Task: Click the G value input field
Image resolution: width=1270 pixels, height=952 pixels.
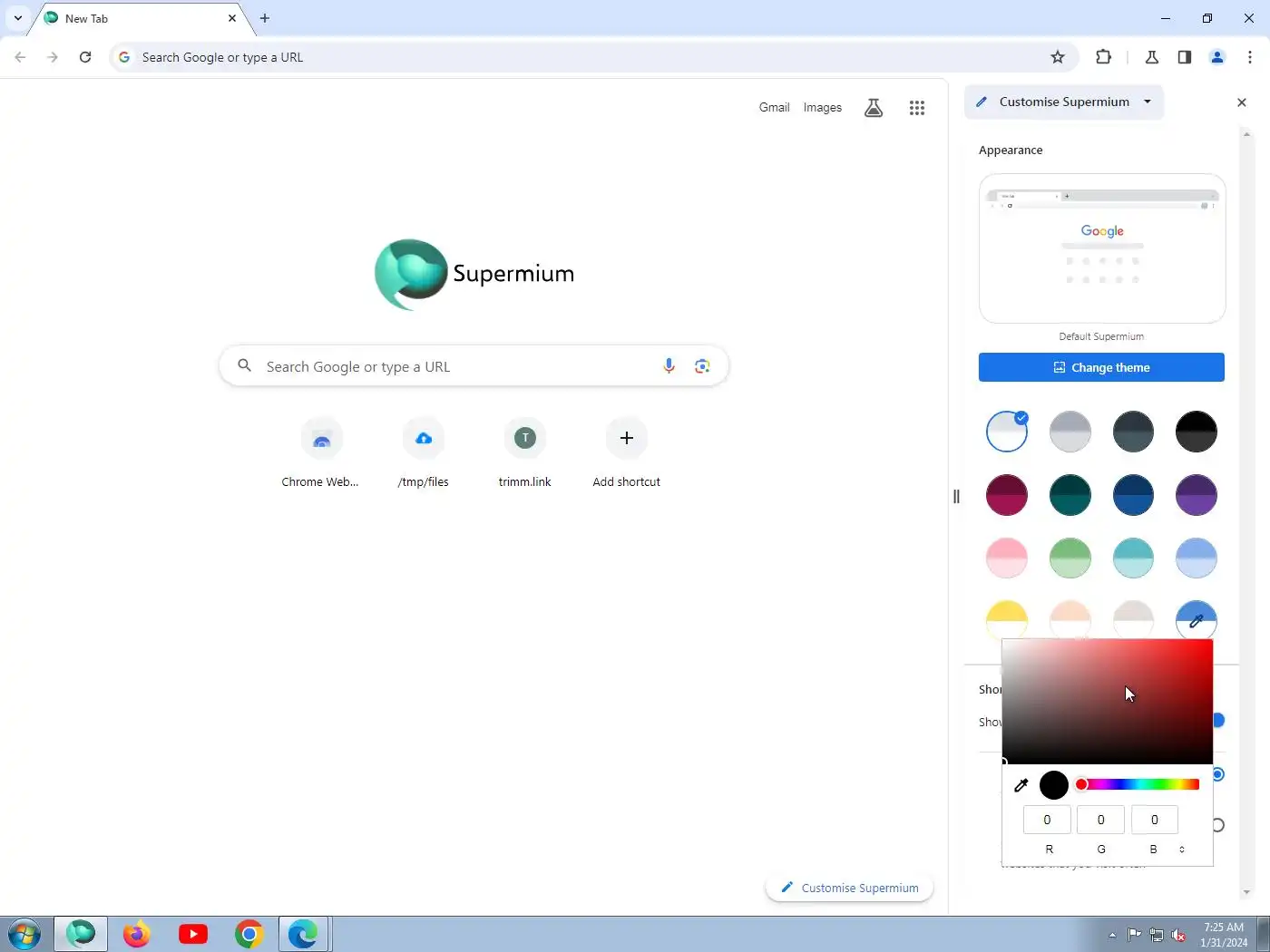Action: pyautogui.click(x=1100, y=820)
